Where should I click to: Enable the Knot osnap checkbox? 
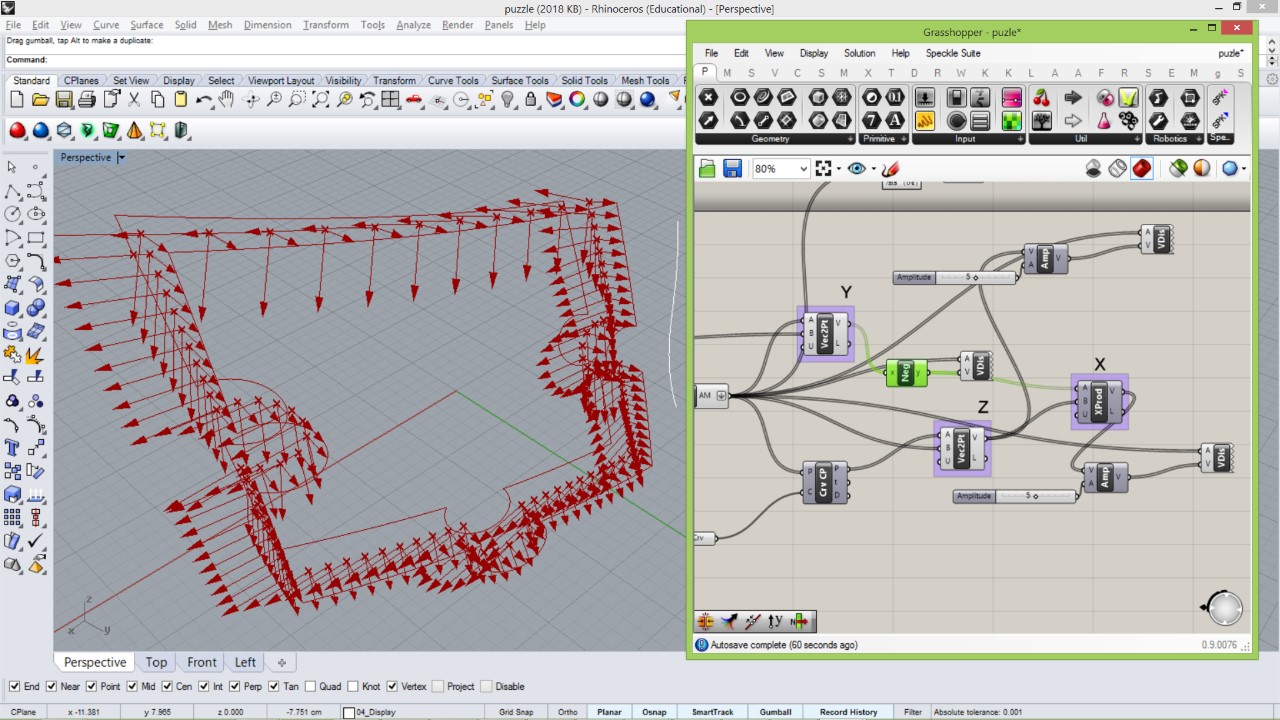point(352,686)
